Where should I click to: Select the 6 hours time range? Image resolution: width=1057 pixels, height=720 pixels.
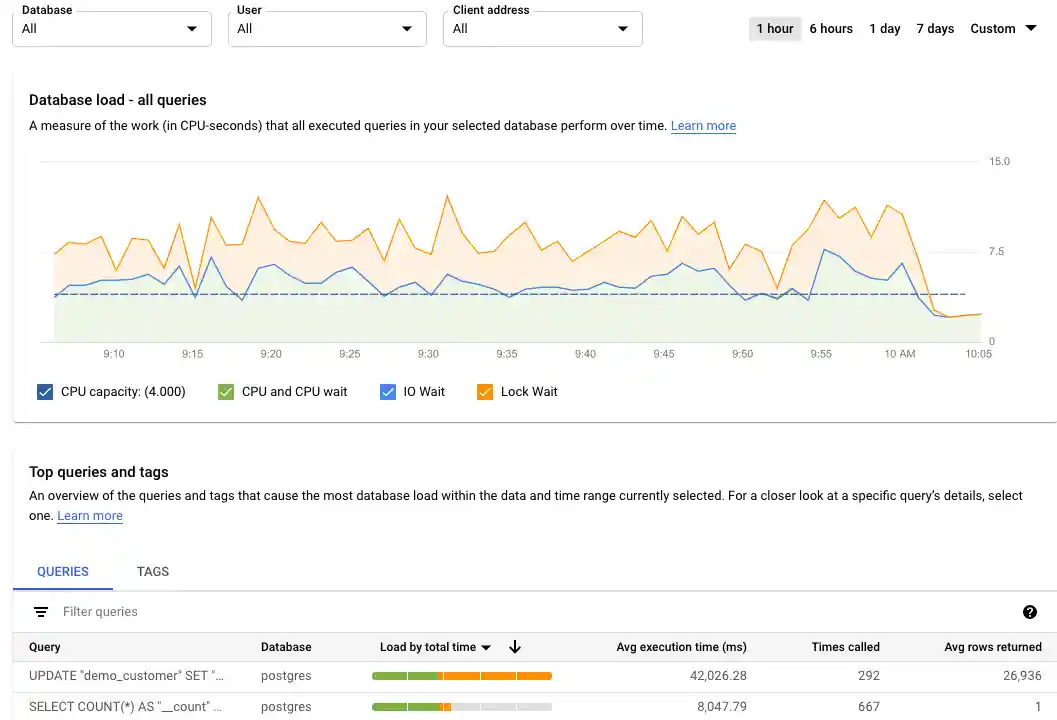(830, 29)
